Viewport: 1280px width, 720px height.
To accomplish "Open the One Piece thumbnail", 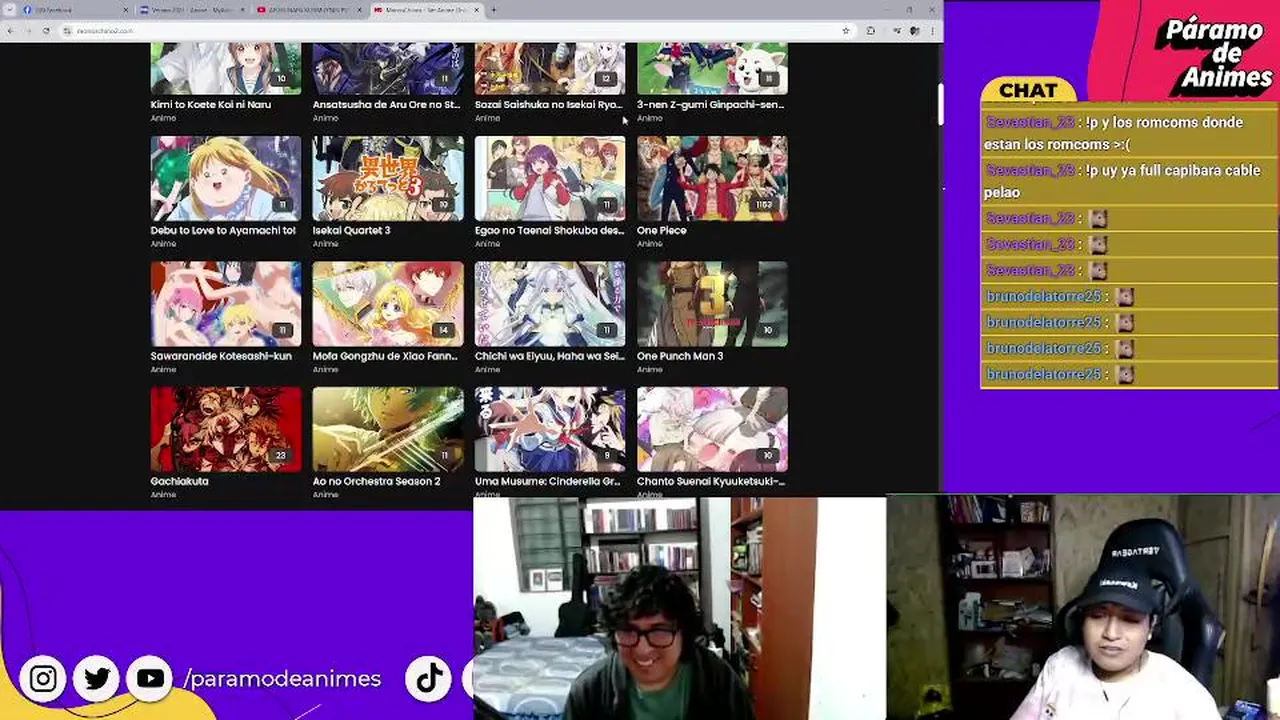I will coord(712,178).
